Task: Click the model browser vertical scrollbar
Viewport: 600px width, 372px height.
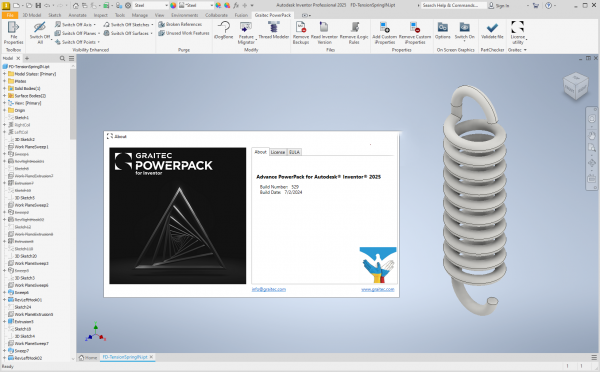Action: coord(73,104)
